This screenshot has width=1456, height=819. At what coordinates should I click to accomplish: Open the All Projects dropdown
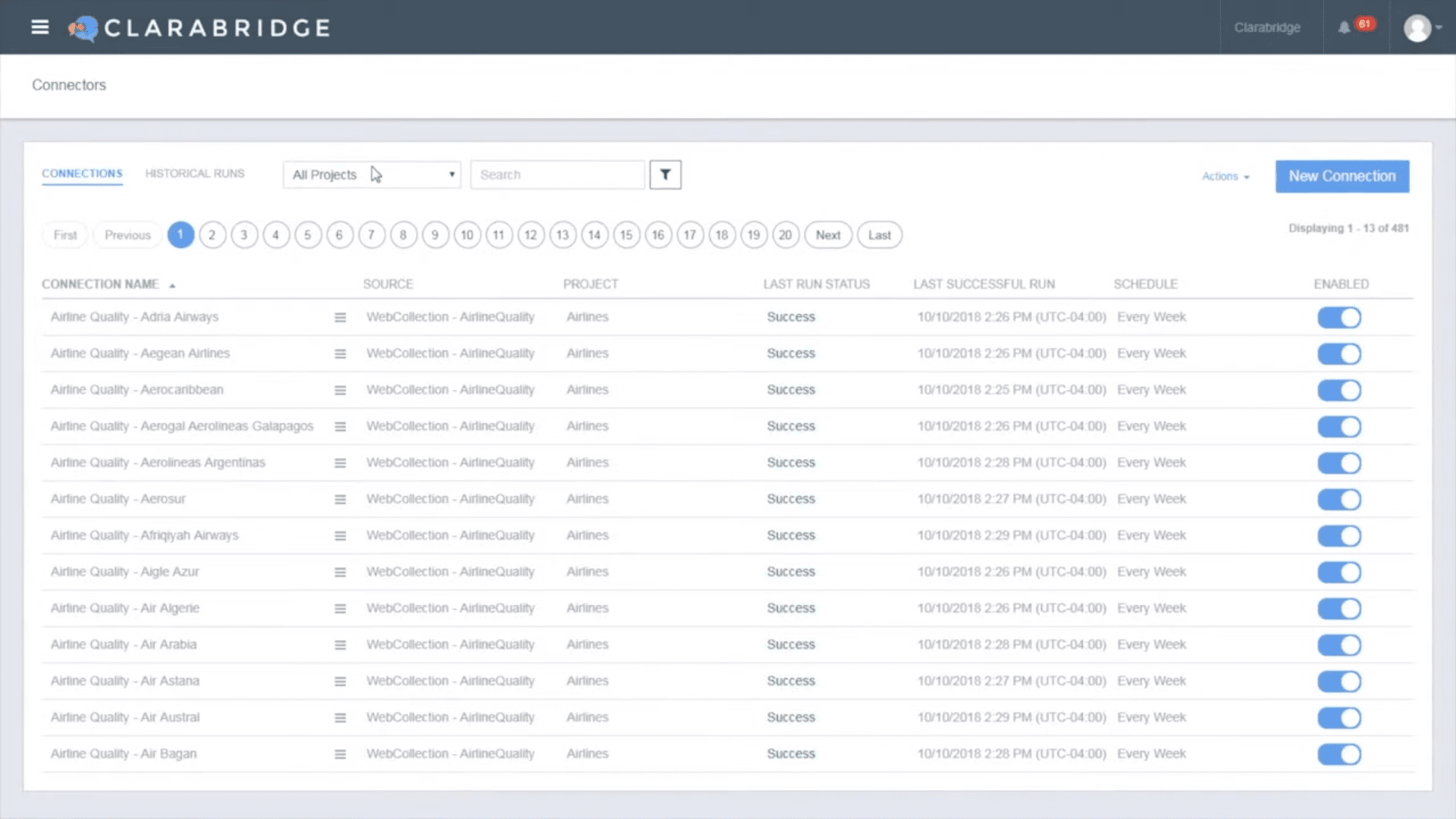(x=371, y=174)
